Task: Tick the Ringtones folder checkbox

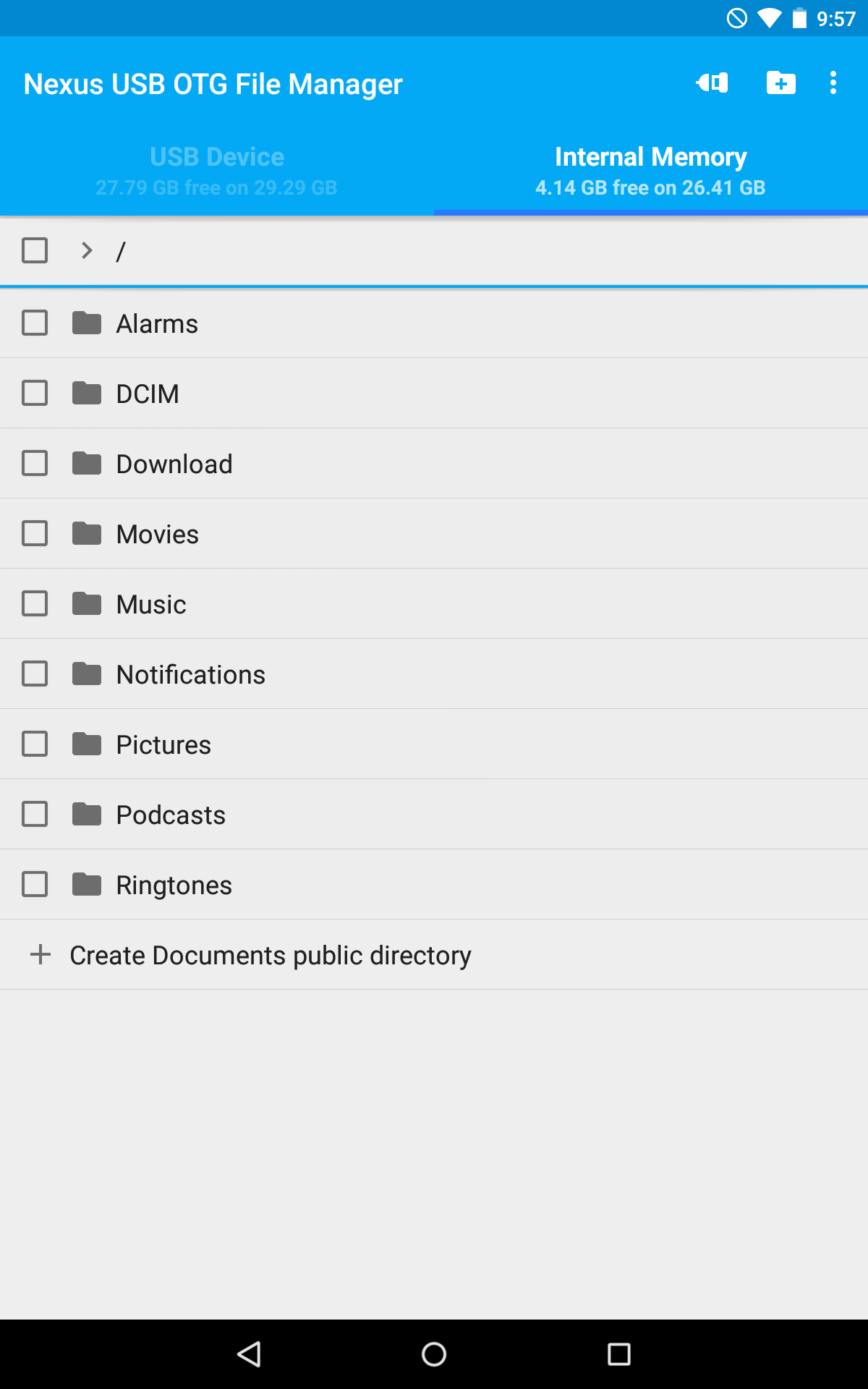Action: click(x=35, y=884)
